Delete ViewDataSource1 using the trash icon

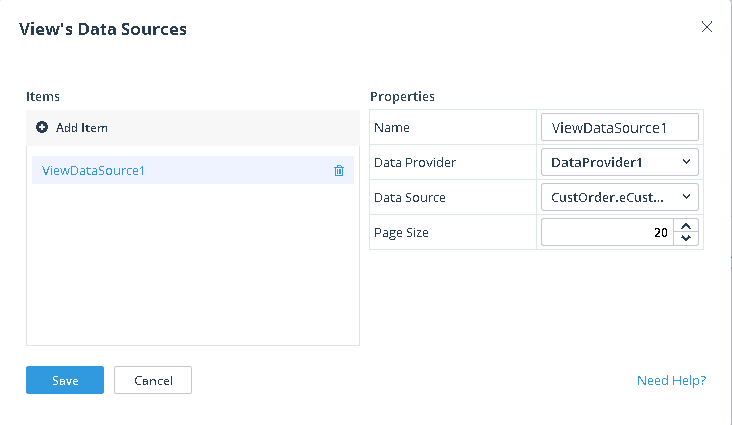tap(339, 171)
